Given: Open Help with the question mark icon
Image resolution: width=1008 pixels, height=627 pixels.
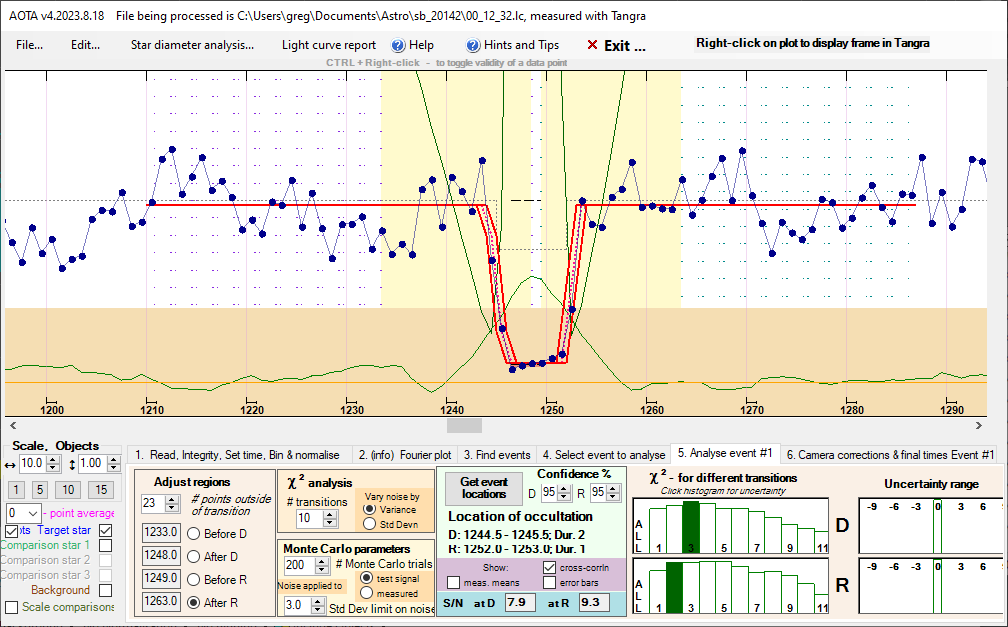Looking at the screenshot, I should pos(398,45).
